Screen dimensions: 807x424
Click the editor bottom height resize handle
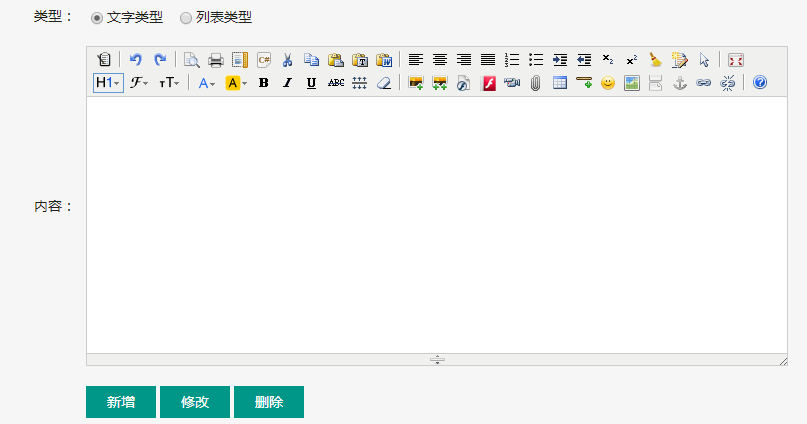pos(437,360)
